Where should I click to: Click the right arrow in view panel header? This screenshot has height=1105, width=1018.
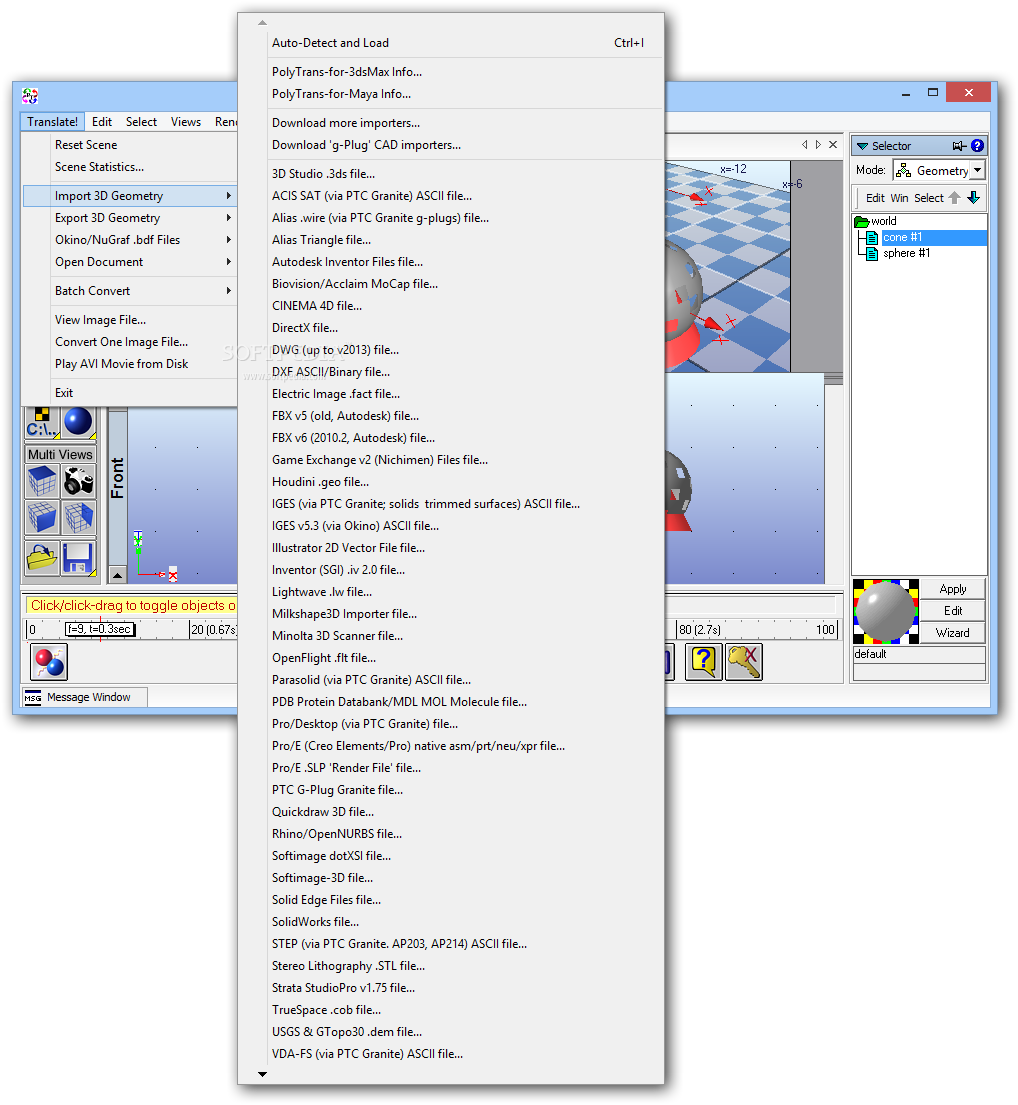(x=818, y=144)
